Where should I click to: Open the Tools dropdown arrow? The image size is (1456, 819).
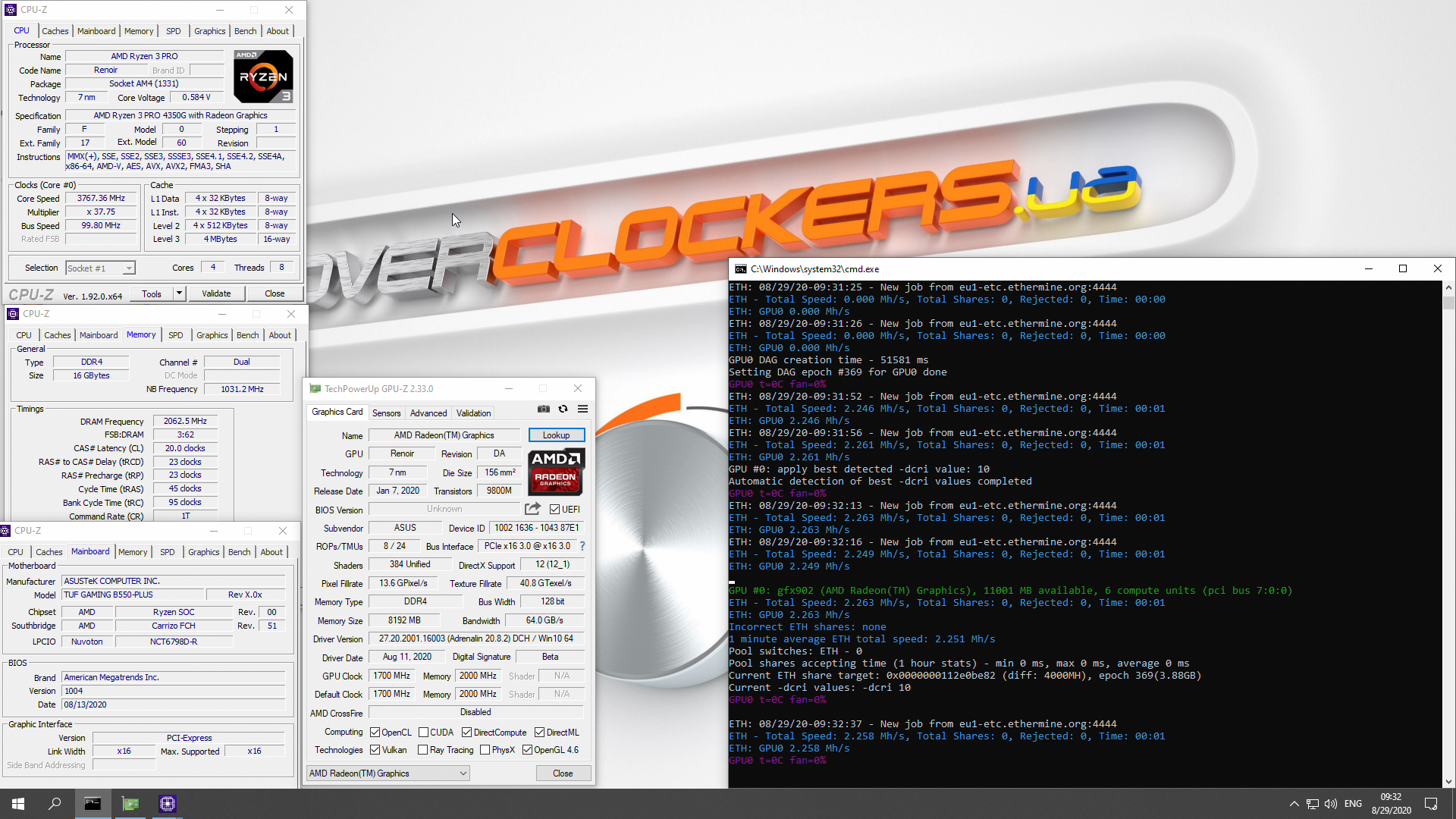click(x=180, y=293)
